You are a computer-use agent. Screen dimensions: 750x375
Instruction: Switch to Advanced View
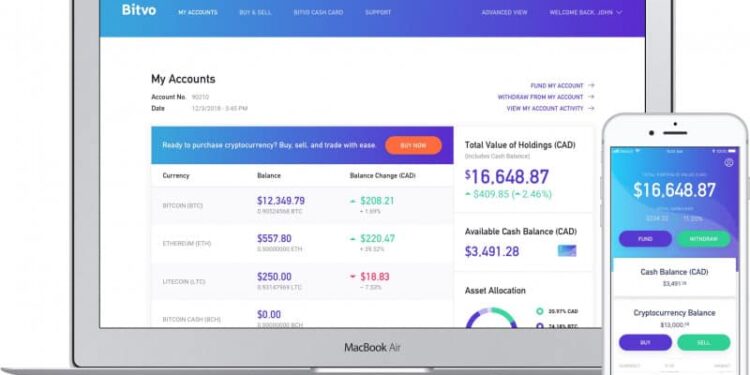[x=504, y=12]
